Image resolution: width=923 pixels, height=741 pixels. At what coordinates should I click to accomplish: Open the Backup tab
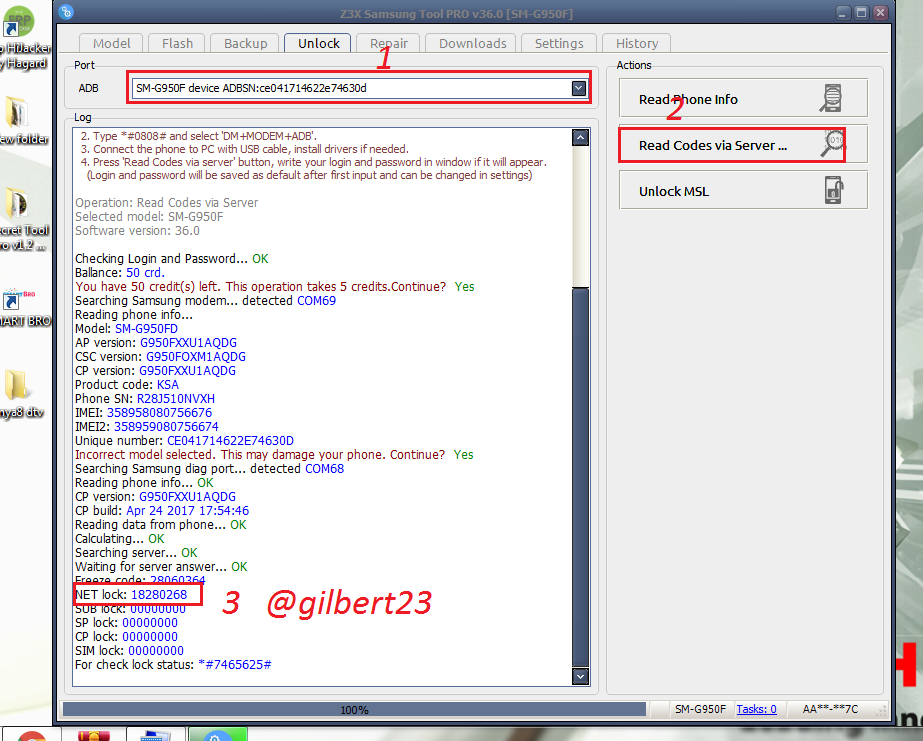[245, 44]
